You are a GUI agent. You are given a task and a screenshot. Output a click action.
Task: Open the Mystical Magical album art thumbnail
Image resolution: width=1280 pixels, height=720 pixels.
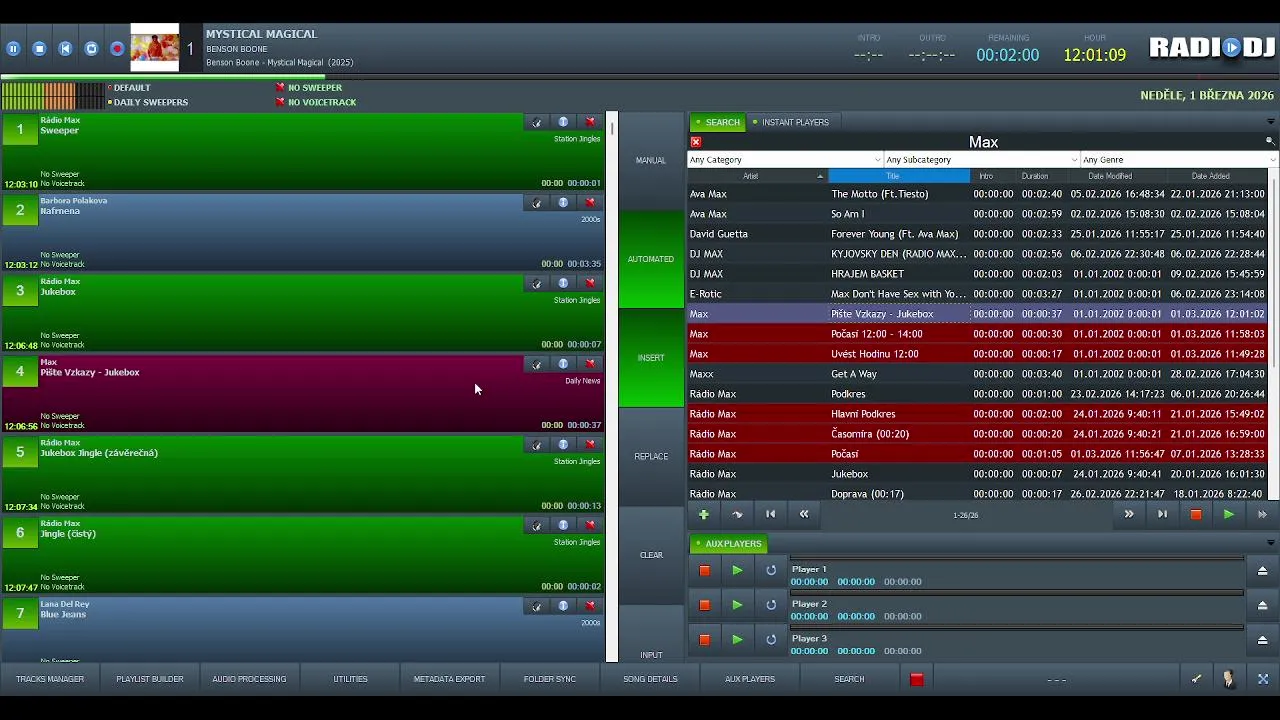[155, 48]
